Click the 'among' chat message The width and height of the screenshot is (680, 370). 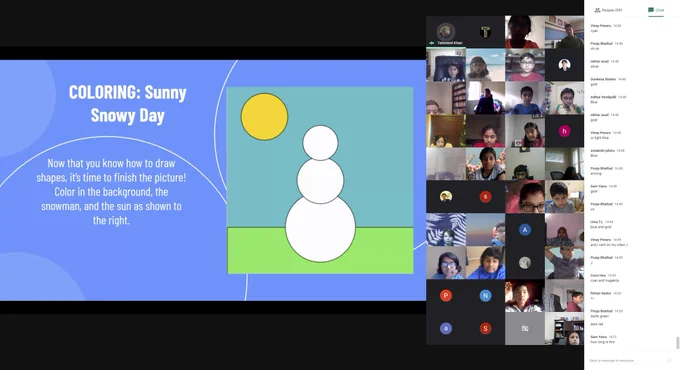click(x=596, y=174)
